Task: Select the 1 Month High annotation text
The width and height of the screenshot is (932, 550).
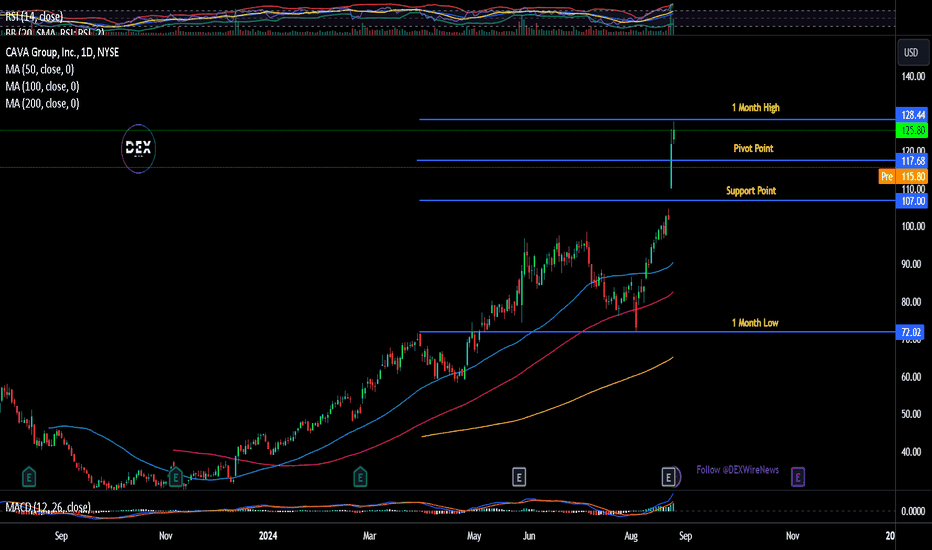Action: (755, 108)
